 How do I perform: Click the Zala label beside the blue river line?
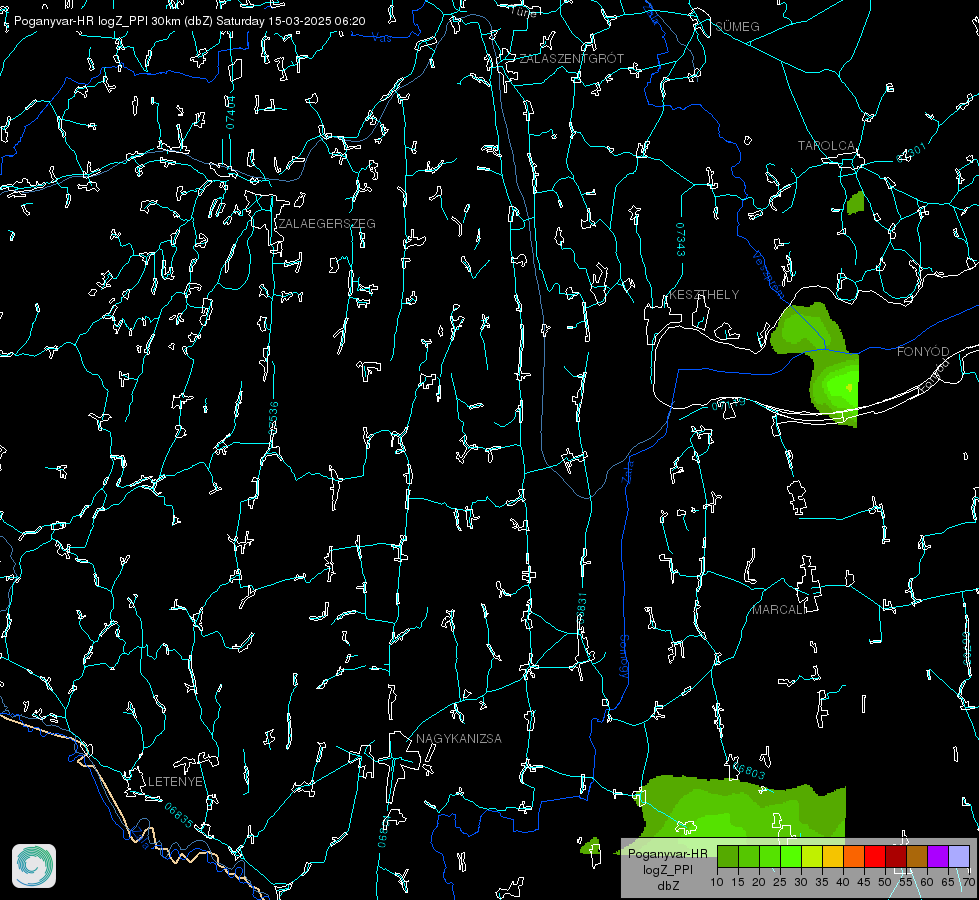(627, 470)
